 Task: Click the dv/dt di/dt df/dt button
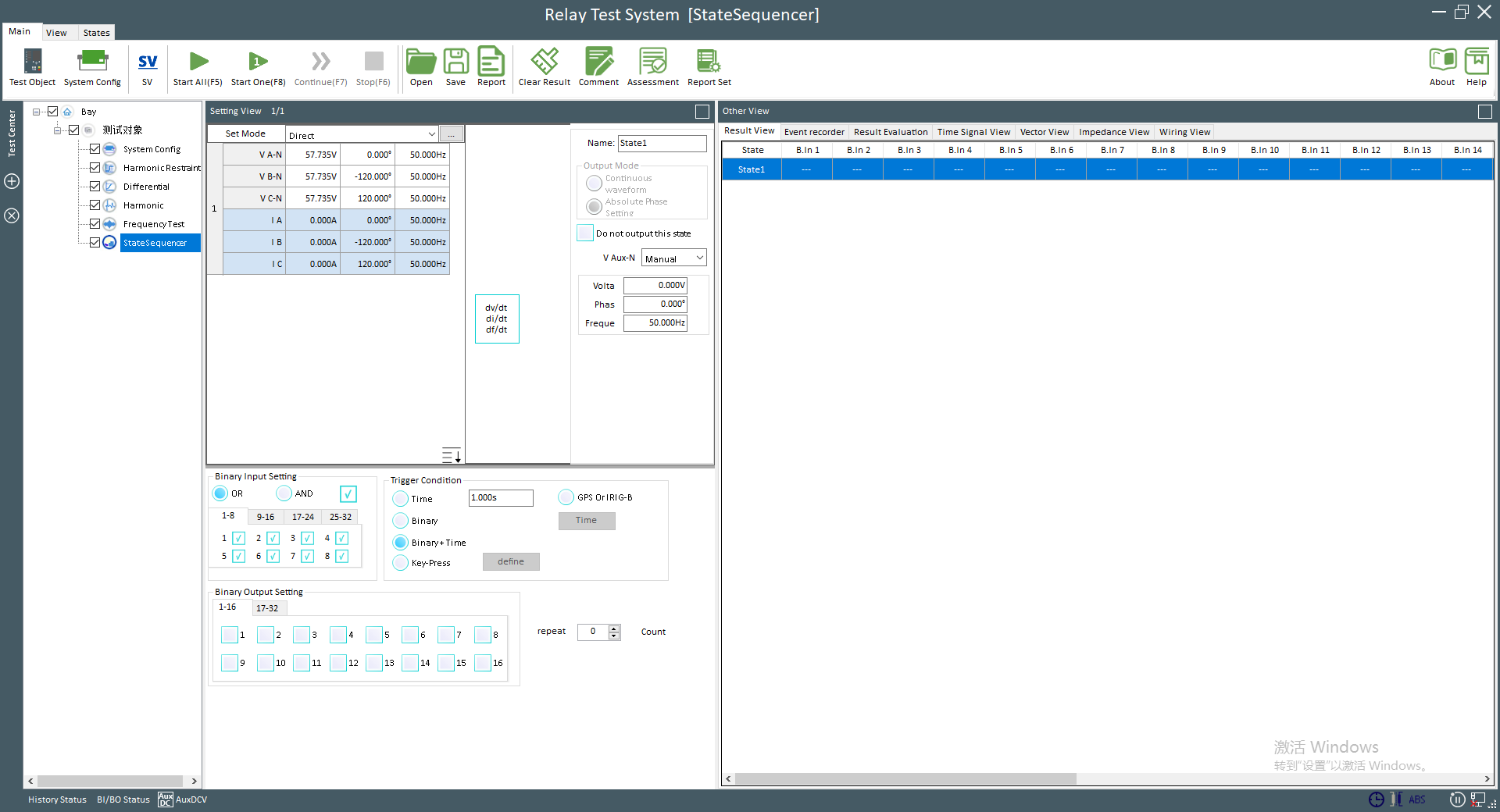[x=497, y=319]
